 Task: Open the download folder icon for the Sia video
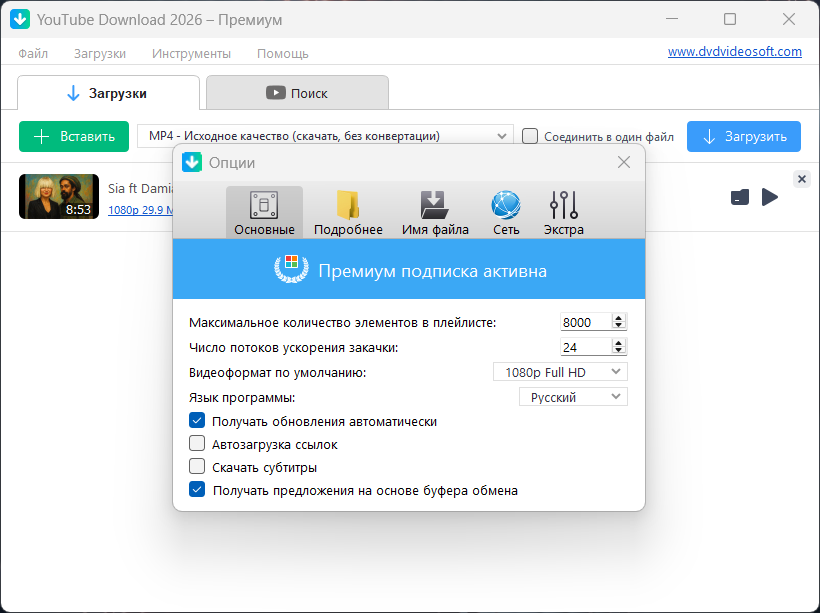(x=739, y=197)
